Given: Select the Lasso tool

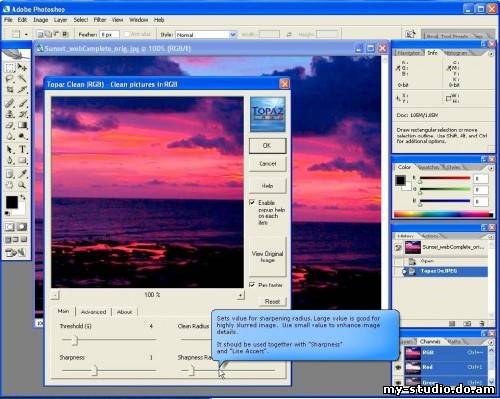Looking at the screenshot, I should coord(10,79).
